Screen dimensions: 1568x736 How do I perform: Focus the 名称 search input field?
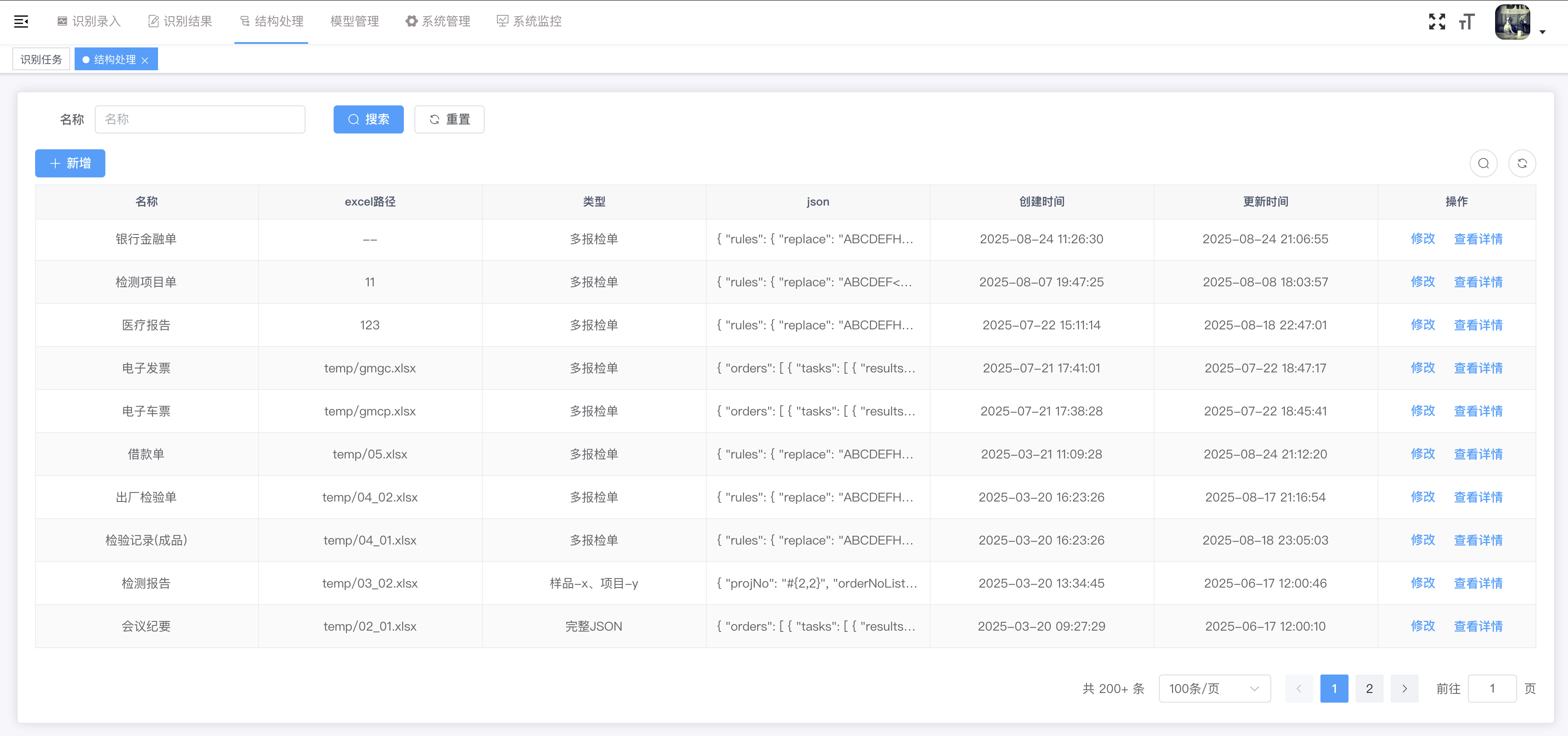coord(200,119)
